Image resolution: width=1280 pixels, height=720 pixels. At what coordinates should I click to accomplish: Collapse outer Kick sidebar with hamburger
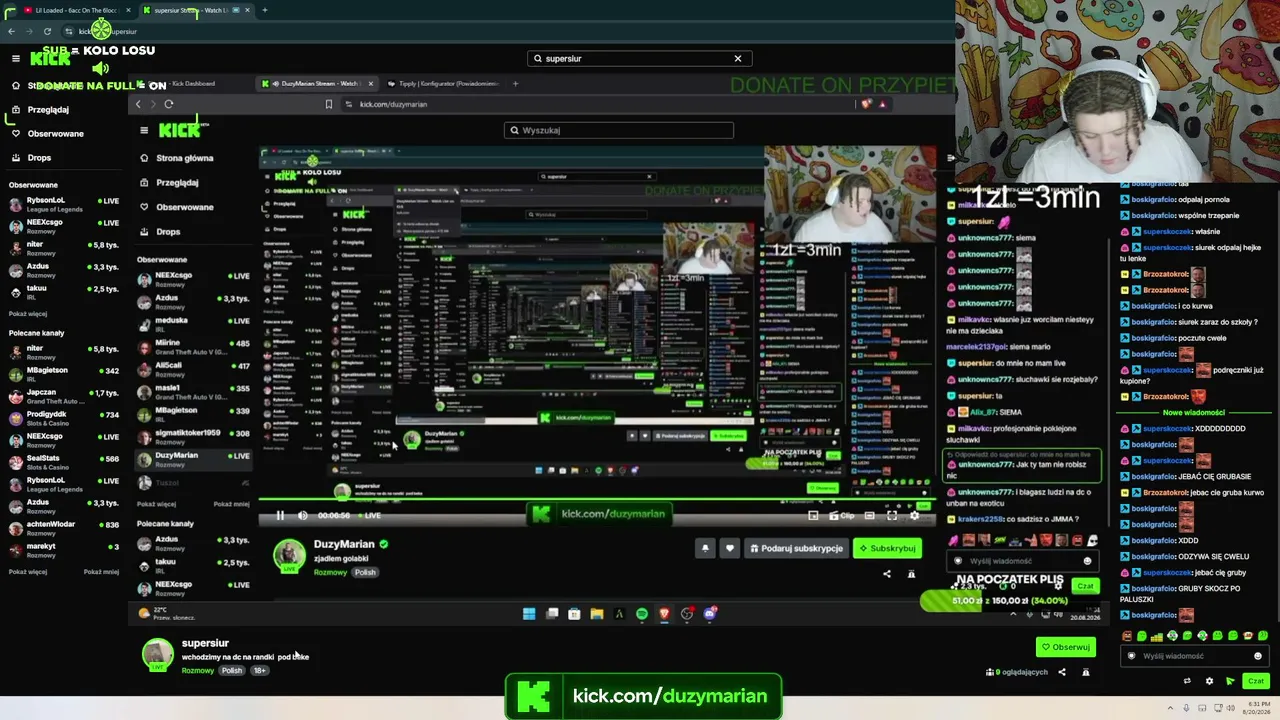(15, 59)
